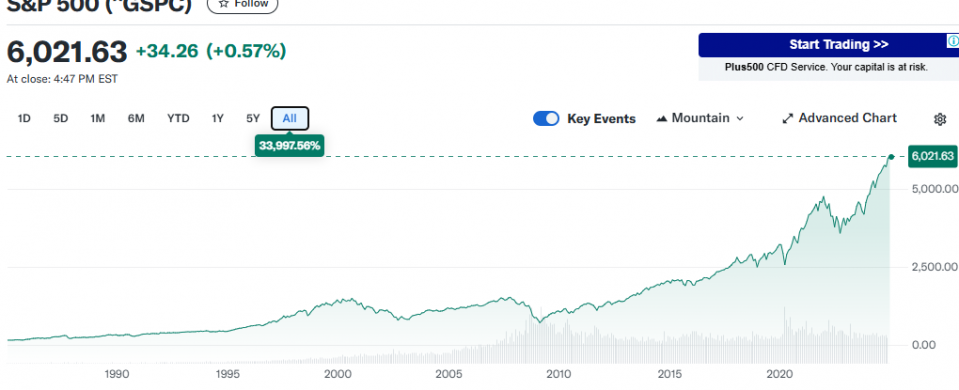Select the YTD time range
Screen dimensions: 959x390
pyautogui.click(x=178, y=119)
